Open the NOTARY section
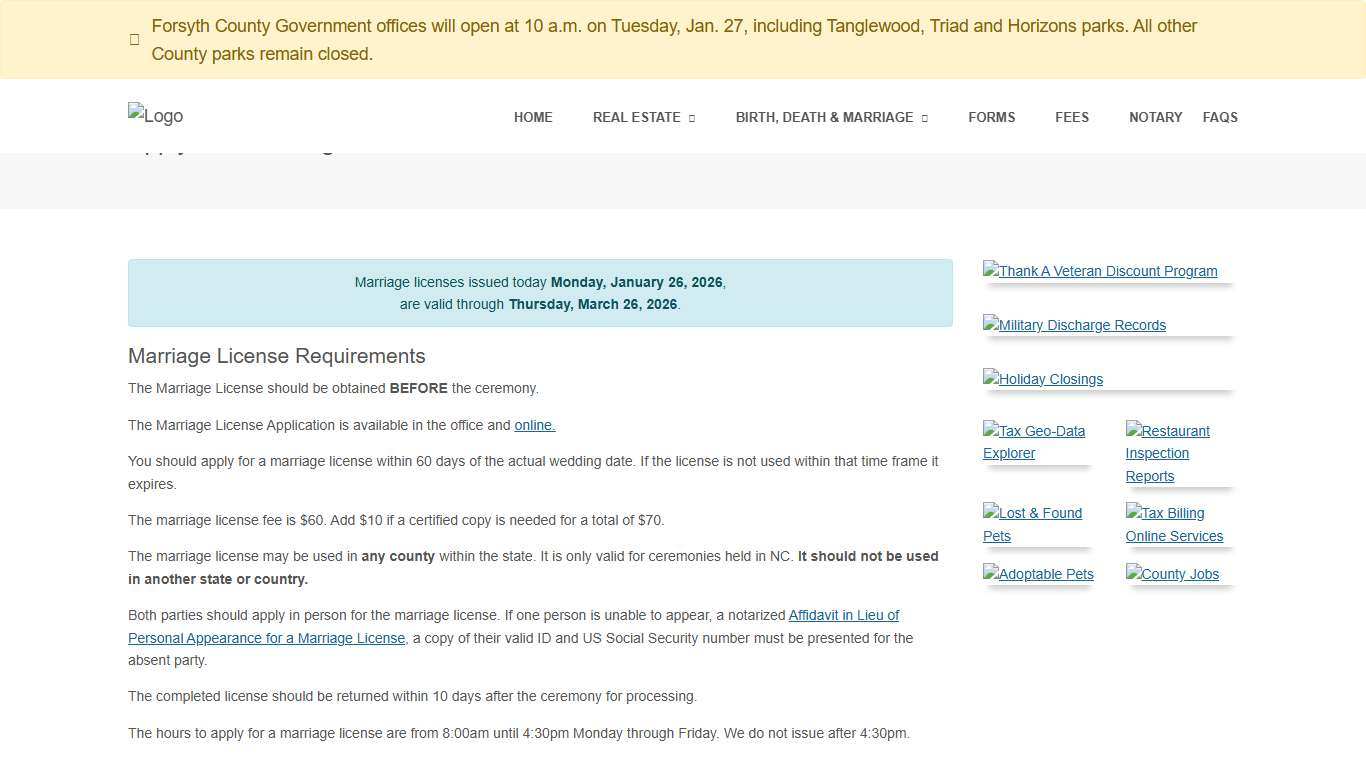The image size is (1366, 768). click(x=1155, y=117)
